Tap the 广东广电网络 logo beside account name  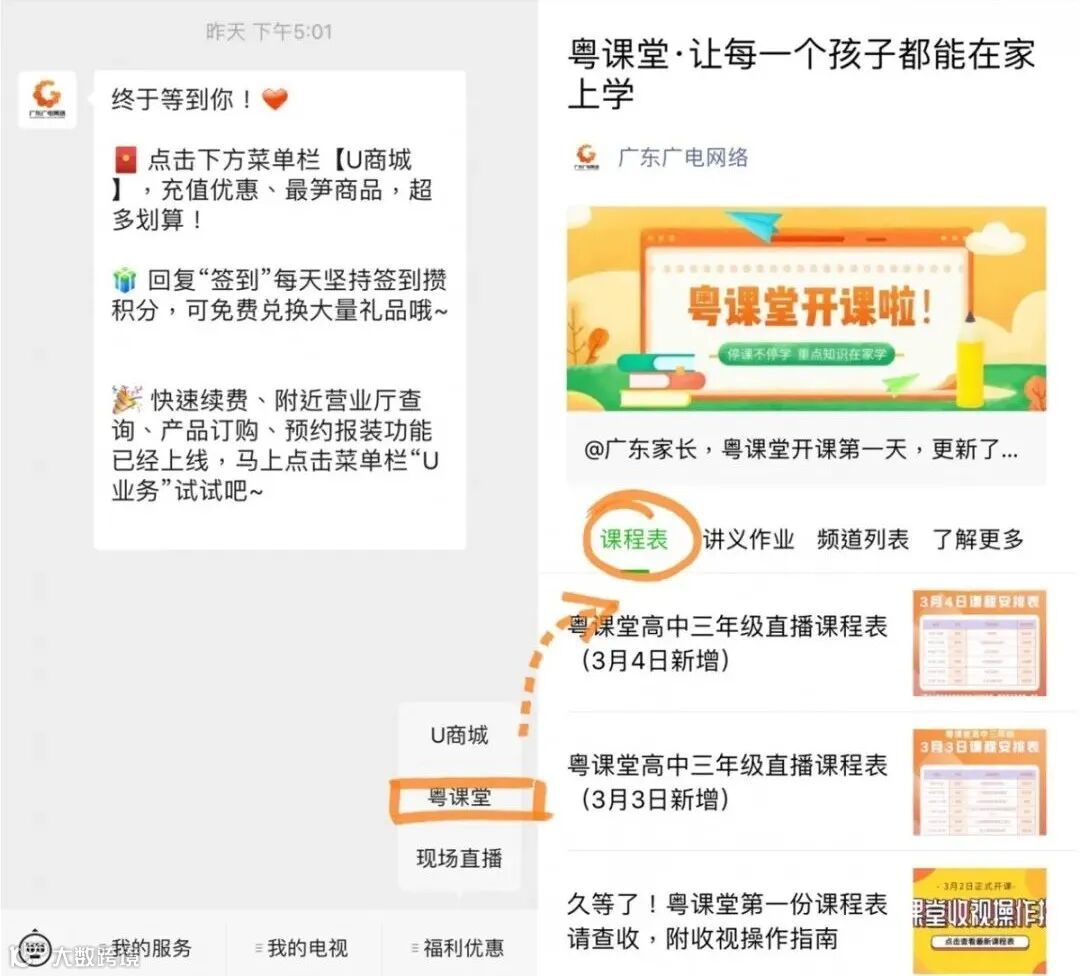pos(586,157)
